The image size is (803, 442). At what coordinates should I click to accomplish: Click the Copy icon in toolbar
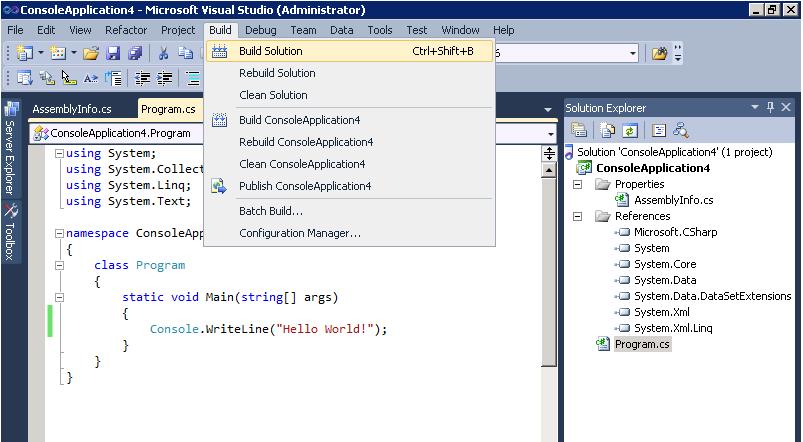point(185,53)
